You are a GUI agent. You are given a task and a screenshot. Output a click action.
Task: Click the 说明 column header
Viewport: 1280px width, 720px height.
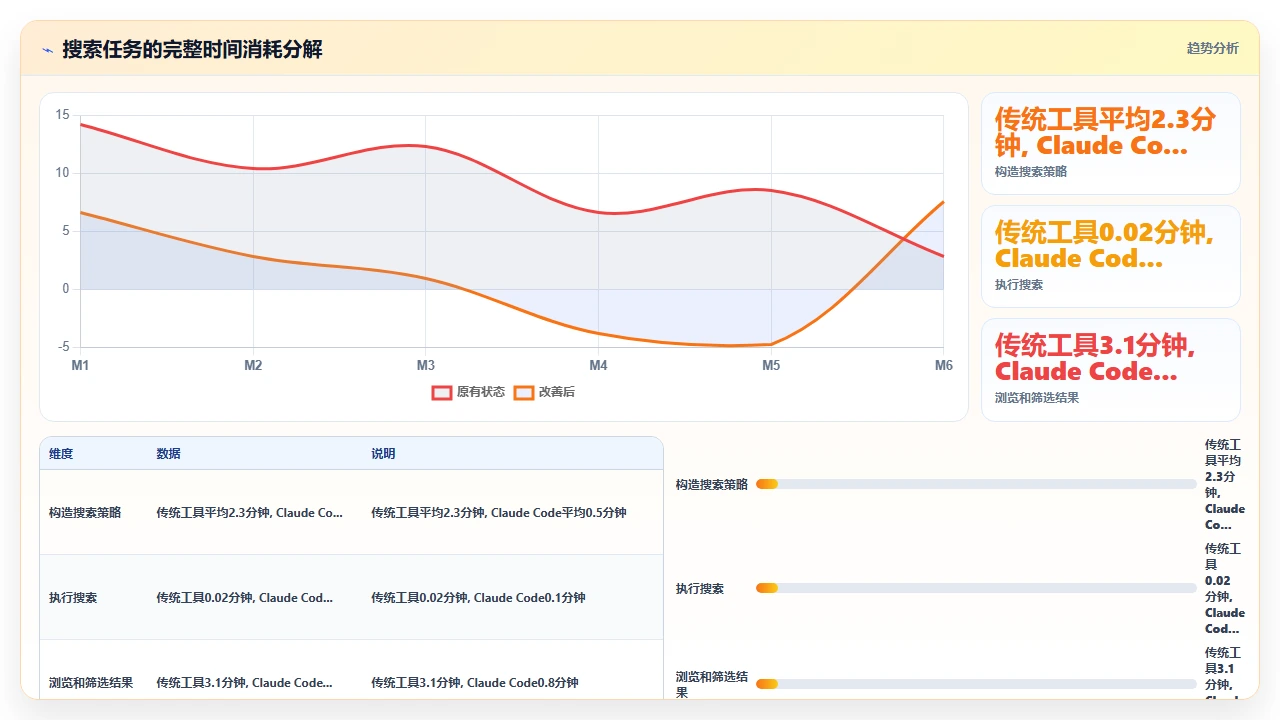click(383, 454)
